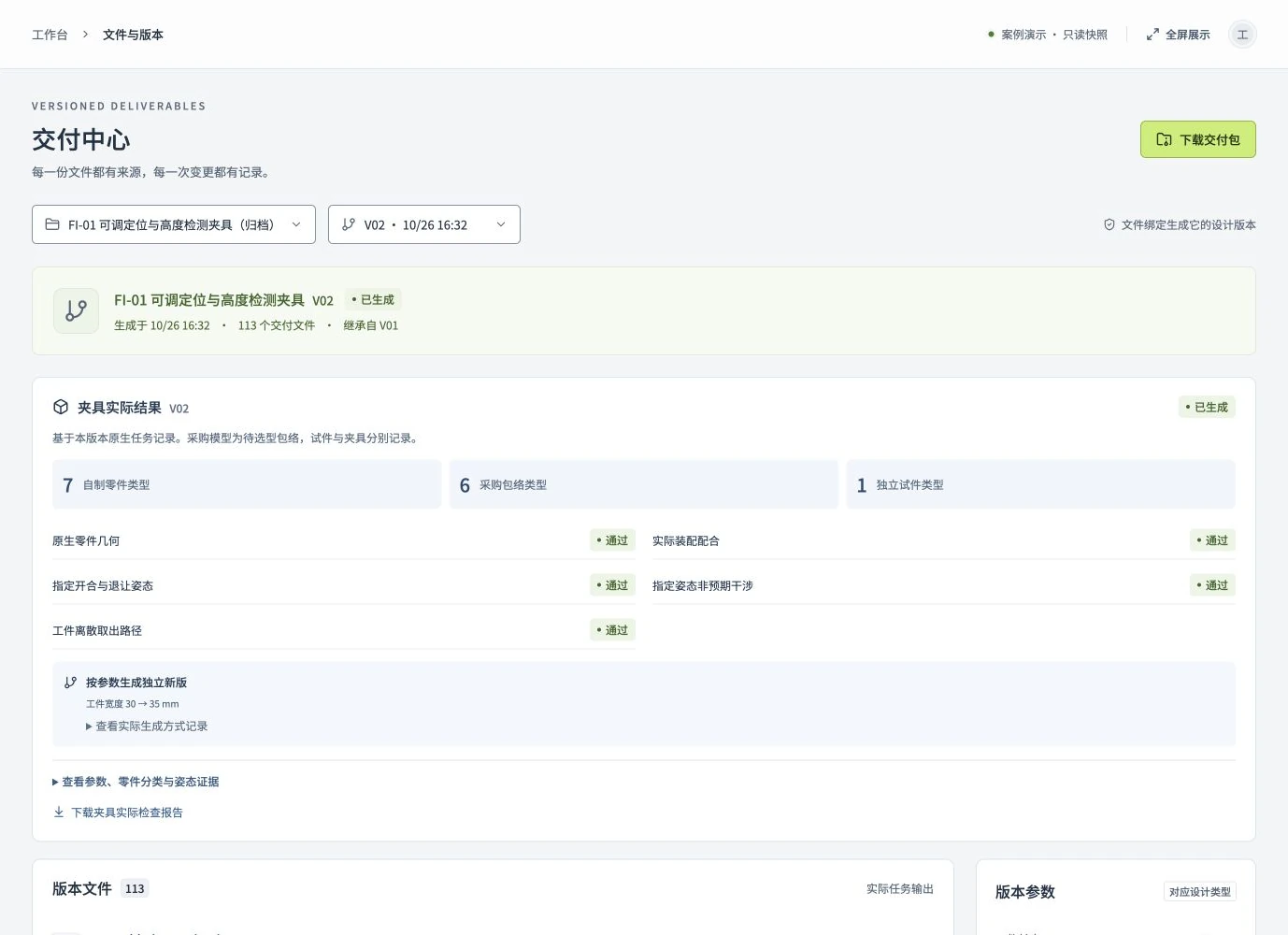
Task: Click the branch icon in V02 version selector
Action: 349,224
